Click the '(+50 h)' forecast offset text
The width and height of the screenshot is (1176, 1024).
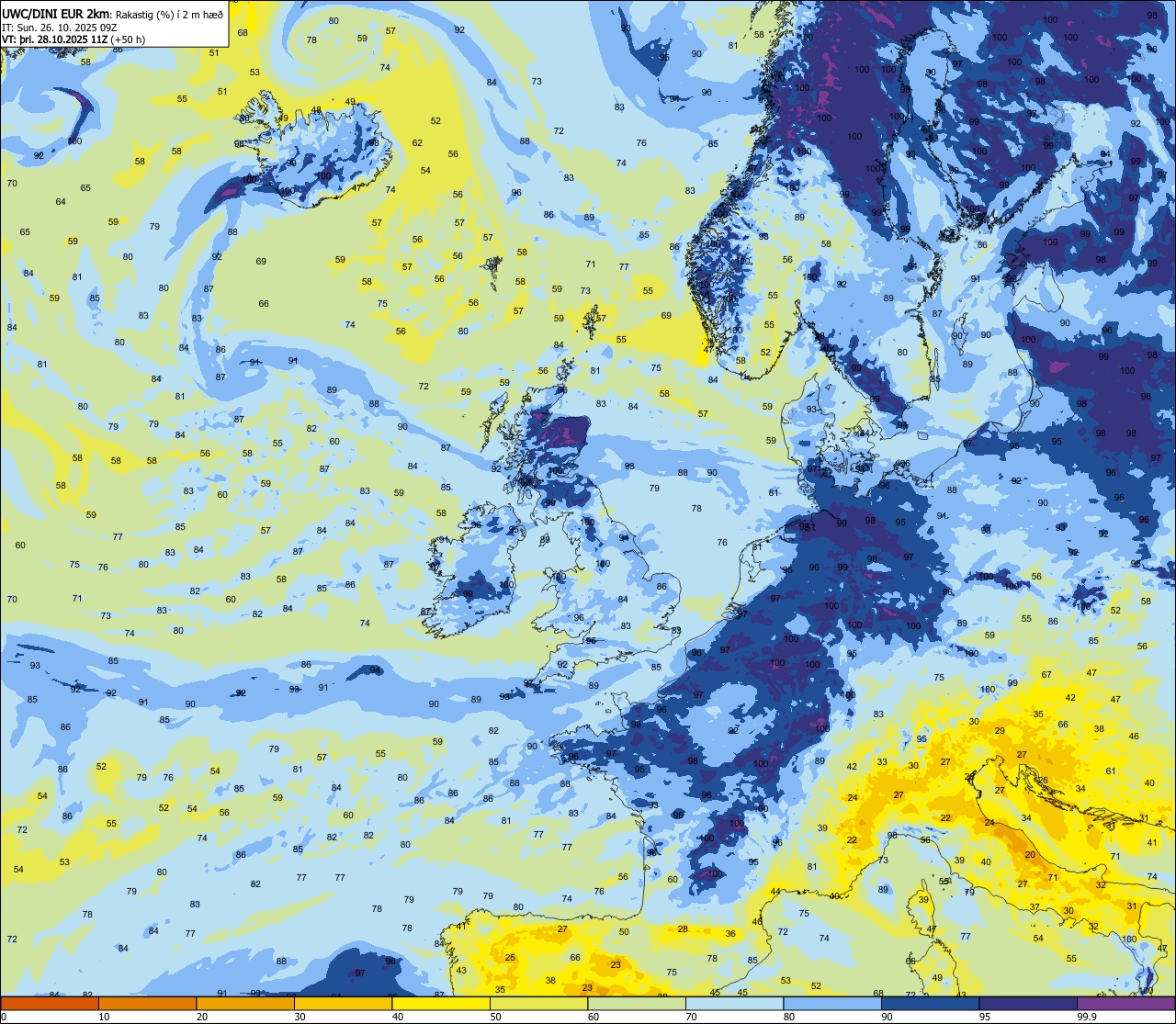coord(129,39)
